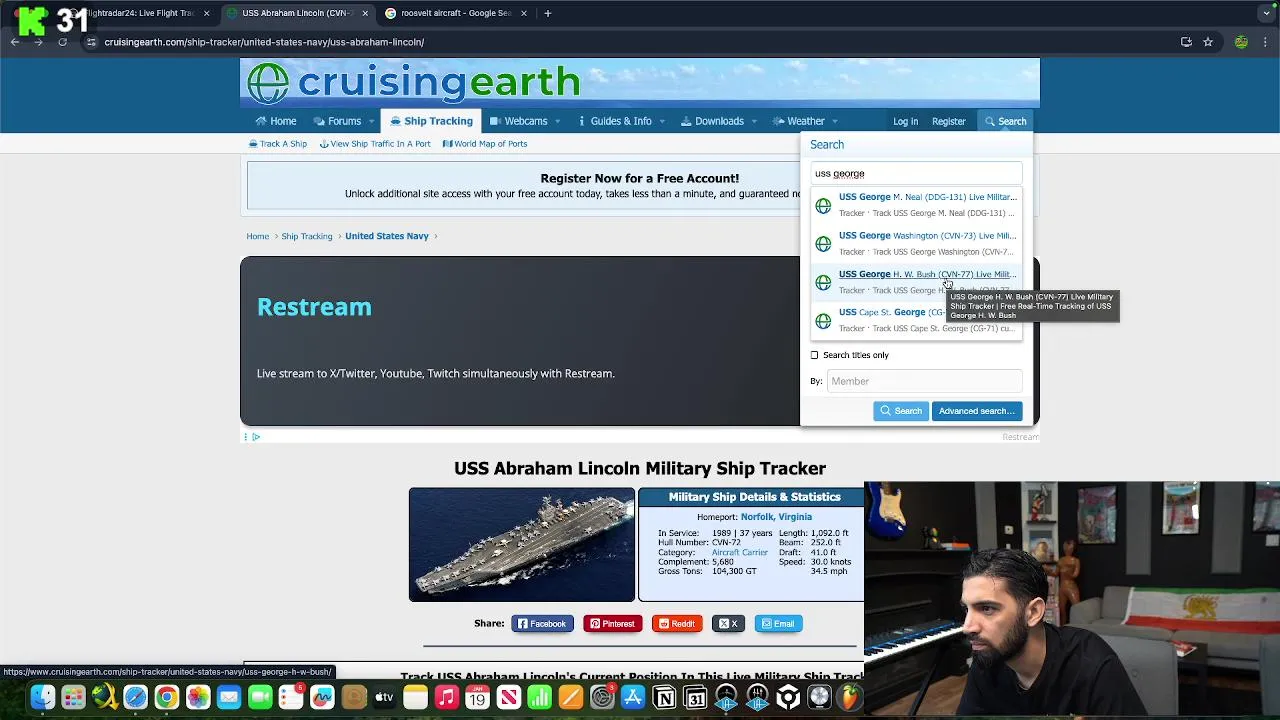This screenshot has height=720, width=1280.
Task: Open Photos app in the dock
Action: coord(198,697)
